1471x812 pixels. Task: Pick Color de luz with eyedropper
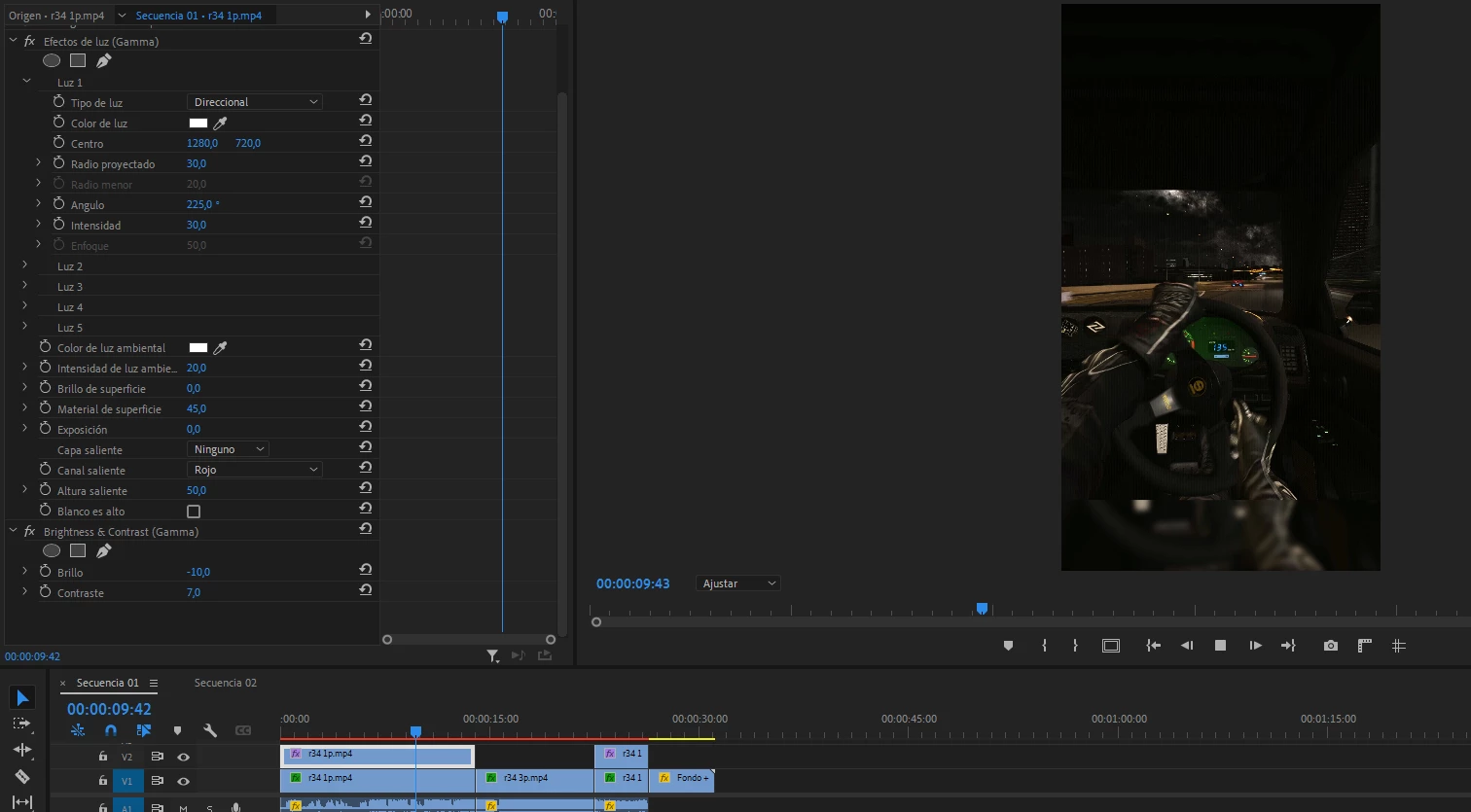[x=221, y=124]
